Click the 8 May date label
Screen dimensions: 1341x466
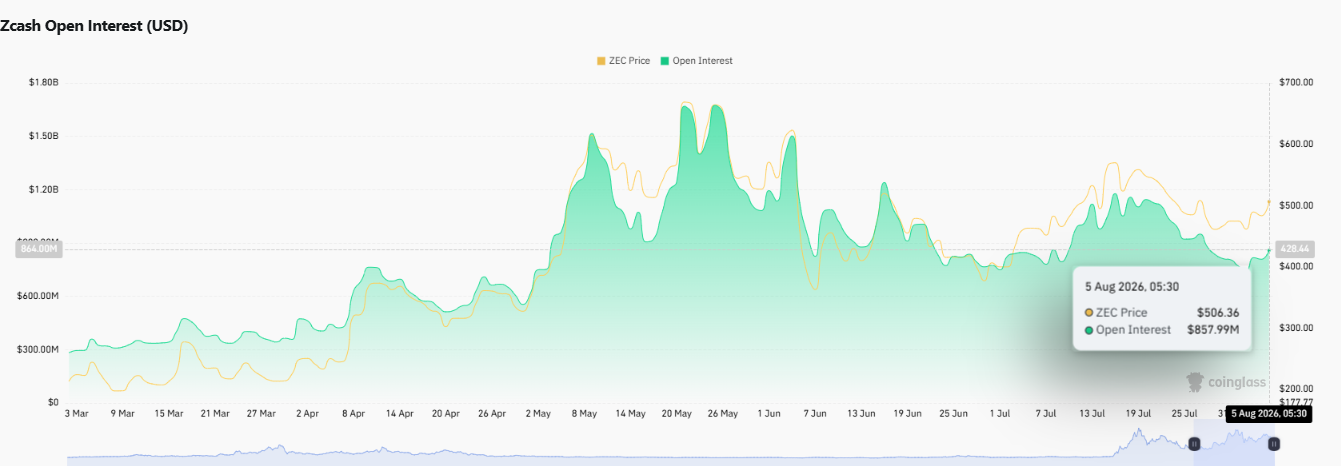583,413
